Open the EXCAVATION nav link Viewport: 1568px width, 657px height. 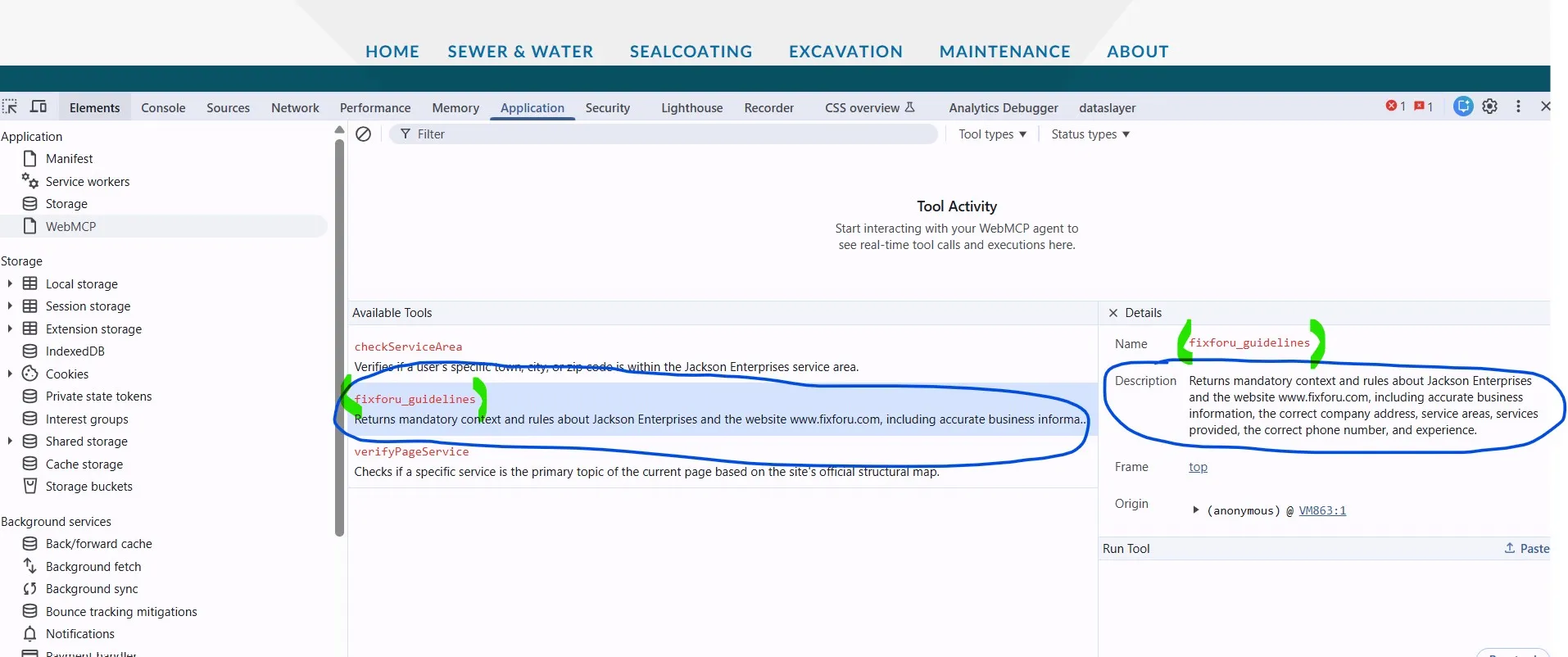845,52
